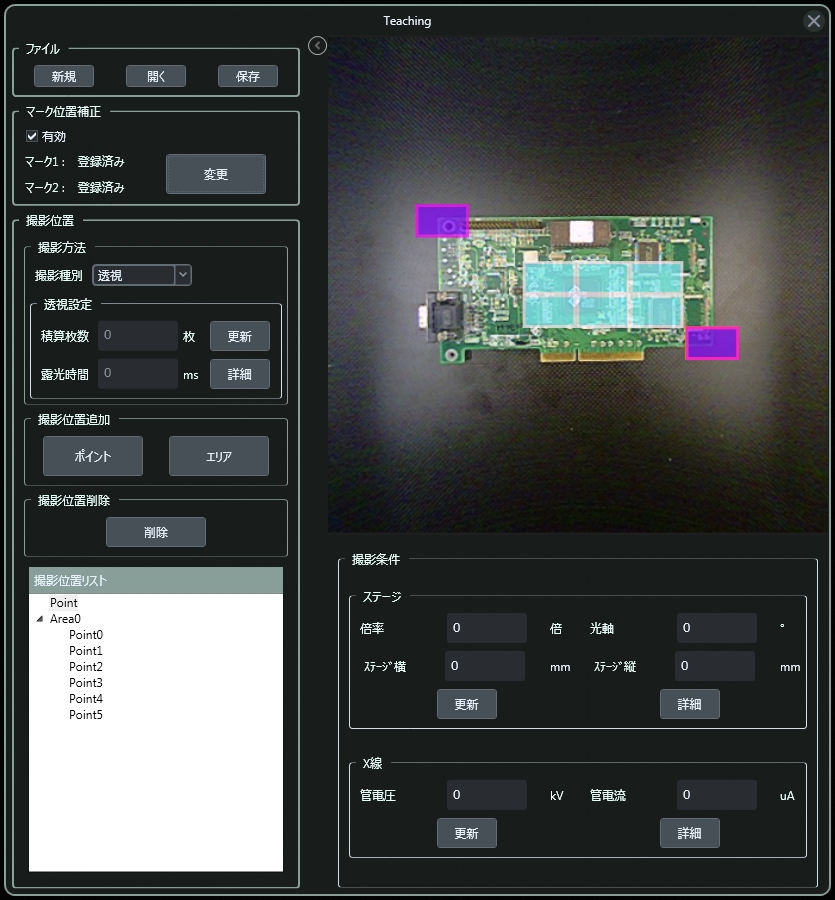The image size is (835, 900).
Task: Select Point2 in the position list
Action: coord(86,667)
